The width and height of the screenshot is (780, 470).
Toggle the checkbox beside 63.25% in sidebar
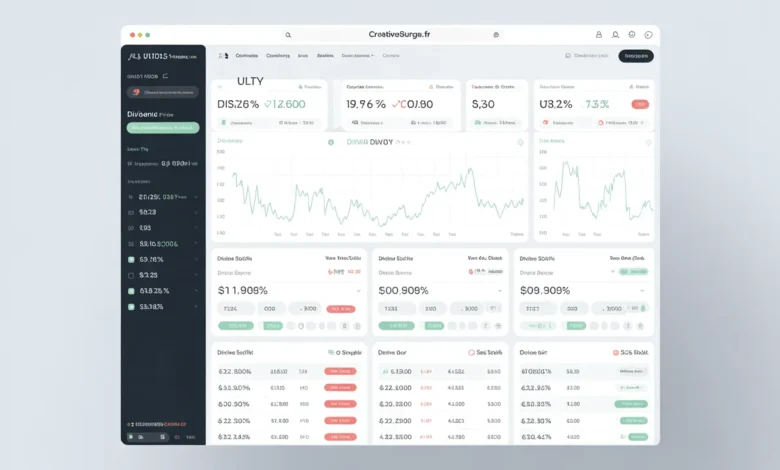(x=131, y=291)
